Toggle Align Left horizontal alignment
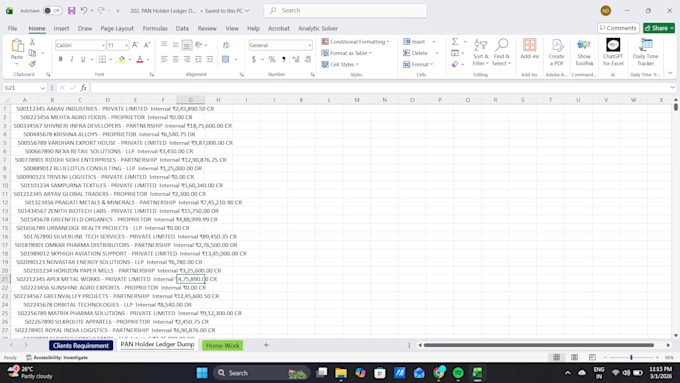680x383 pixels. [x=164, y=59]
